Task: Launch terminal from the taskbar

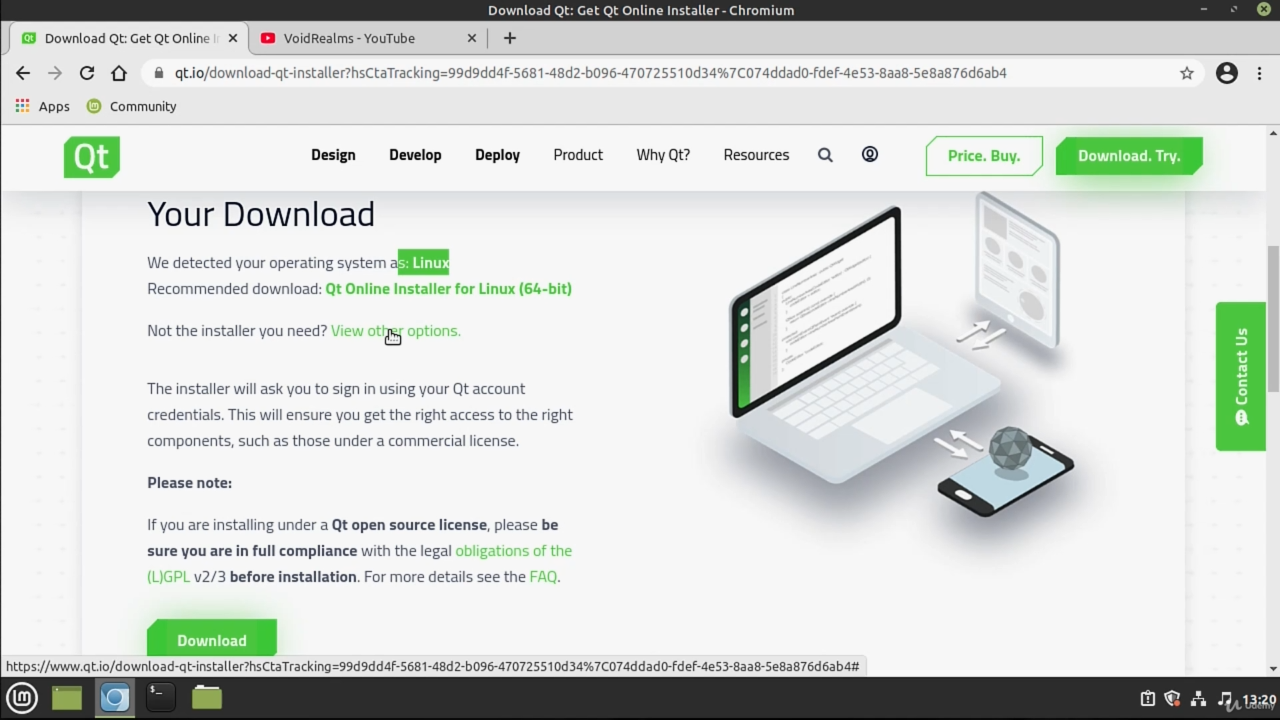Action: [159, 697]
